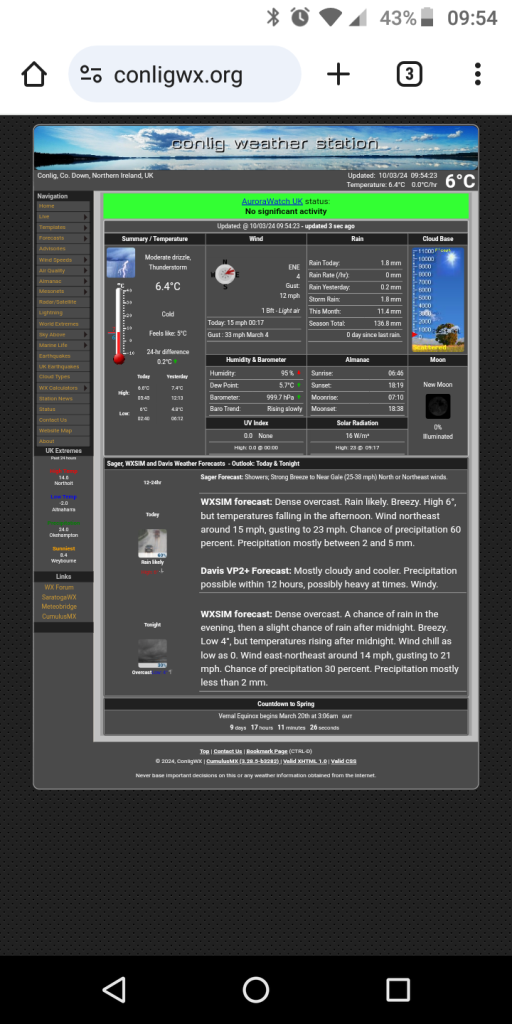
Task: Open the site info icon beside the URL
Action: point(91,74)
